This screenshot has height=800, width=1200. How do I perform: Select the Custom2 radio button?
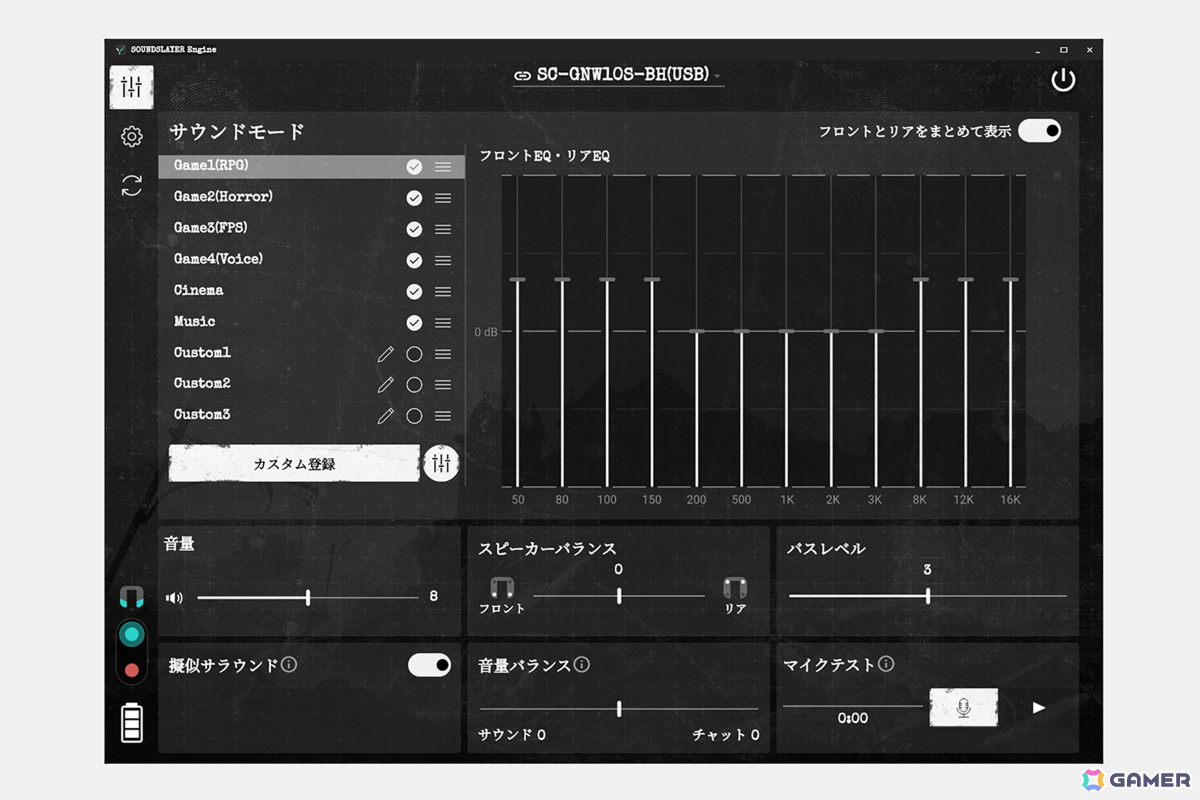pyautogui.click(x=415, y=384)
